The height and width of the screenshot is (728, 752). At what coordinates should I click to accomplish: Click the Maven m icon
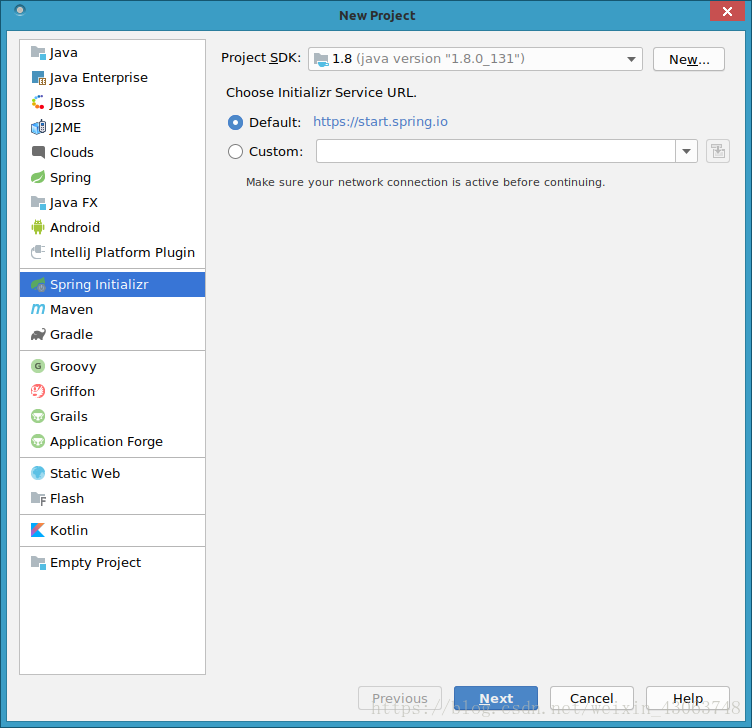(38, 309)
